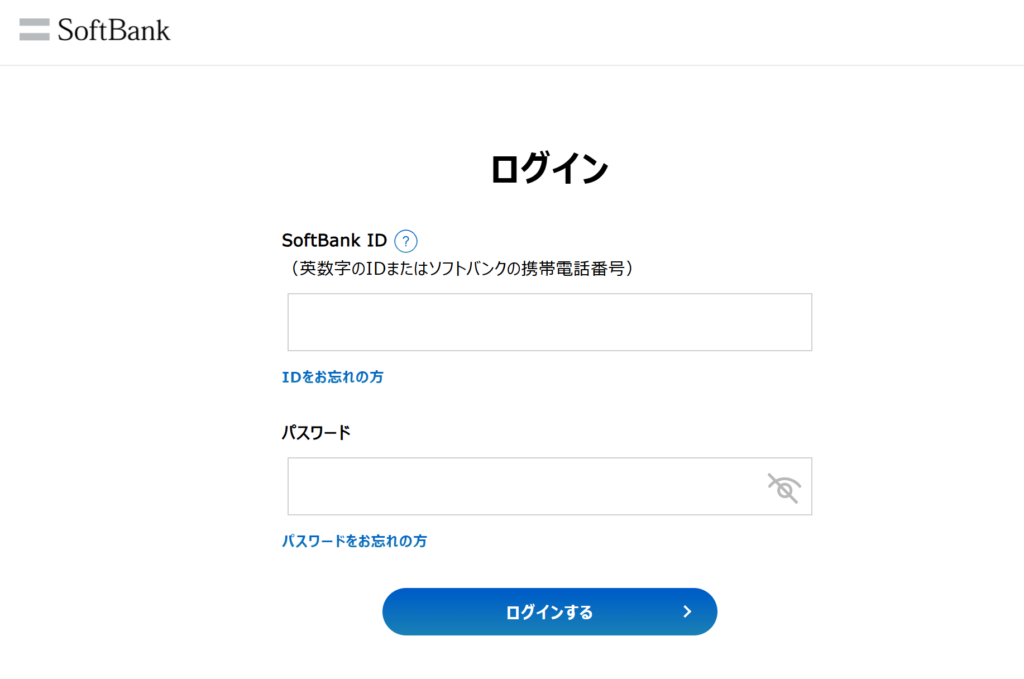1024x679 pixels.
Task: Click the hint text about 携帯電話番号
Action: 461,268
